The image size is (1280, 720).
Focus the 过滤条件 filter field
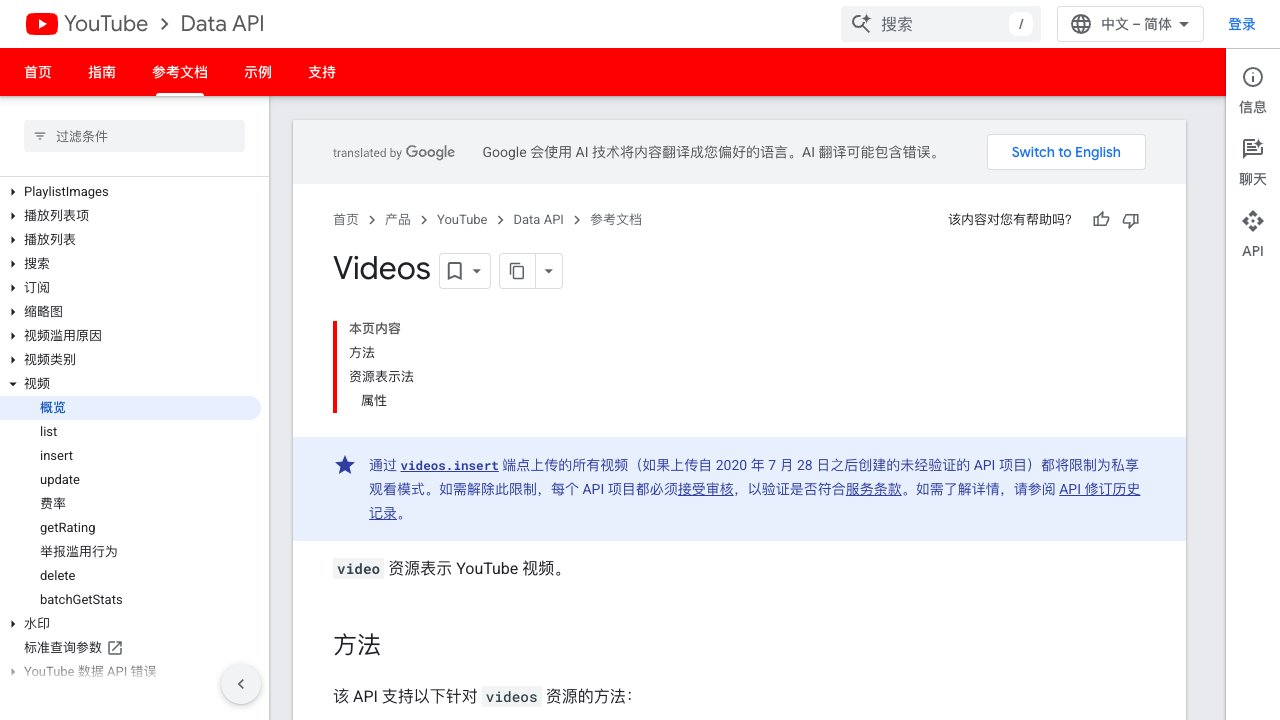click(x=134, y=136)
